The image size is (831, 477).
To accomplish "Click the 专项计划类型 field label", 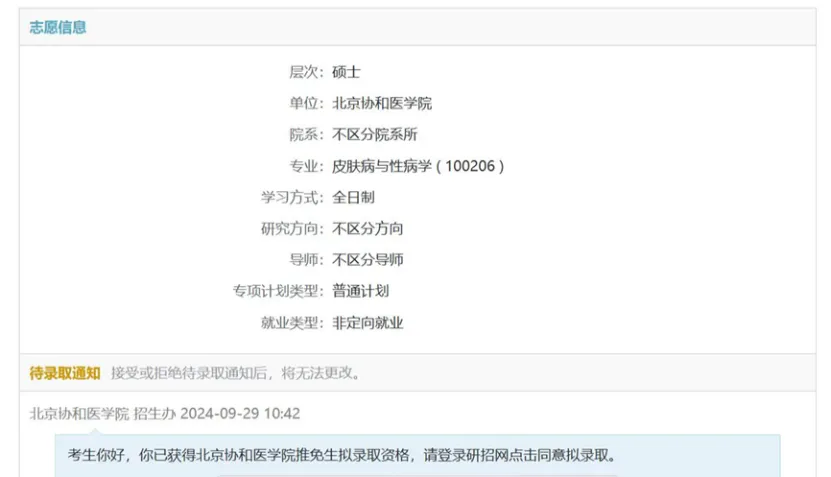I will [x=278, y=291].
